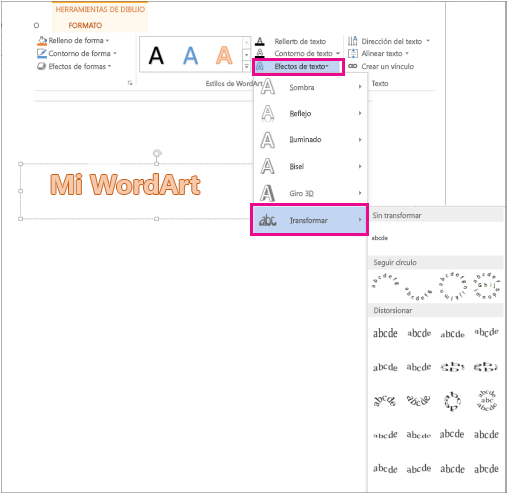Select the no-transform abcde option

click(x=380, y=238)
